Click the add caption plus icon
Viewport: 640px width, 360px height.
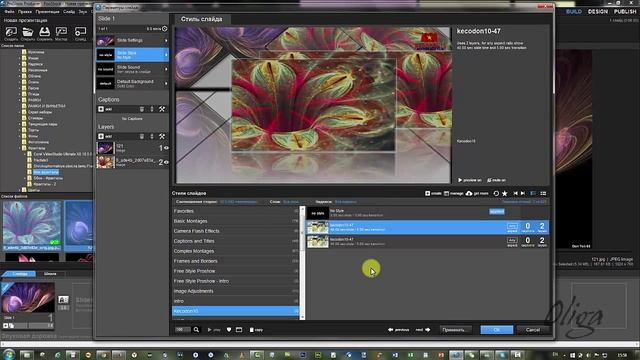[x=101, y=109]
